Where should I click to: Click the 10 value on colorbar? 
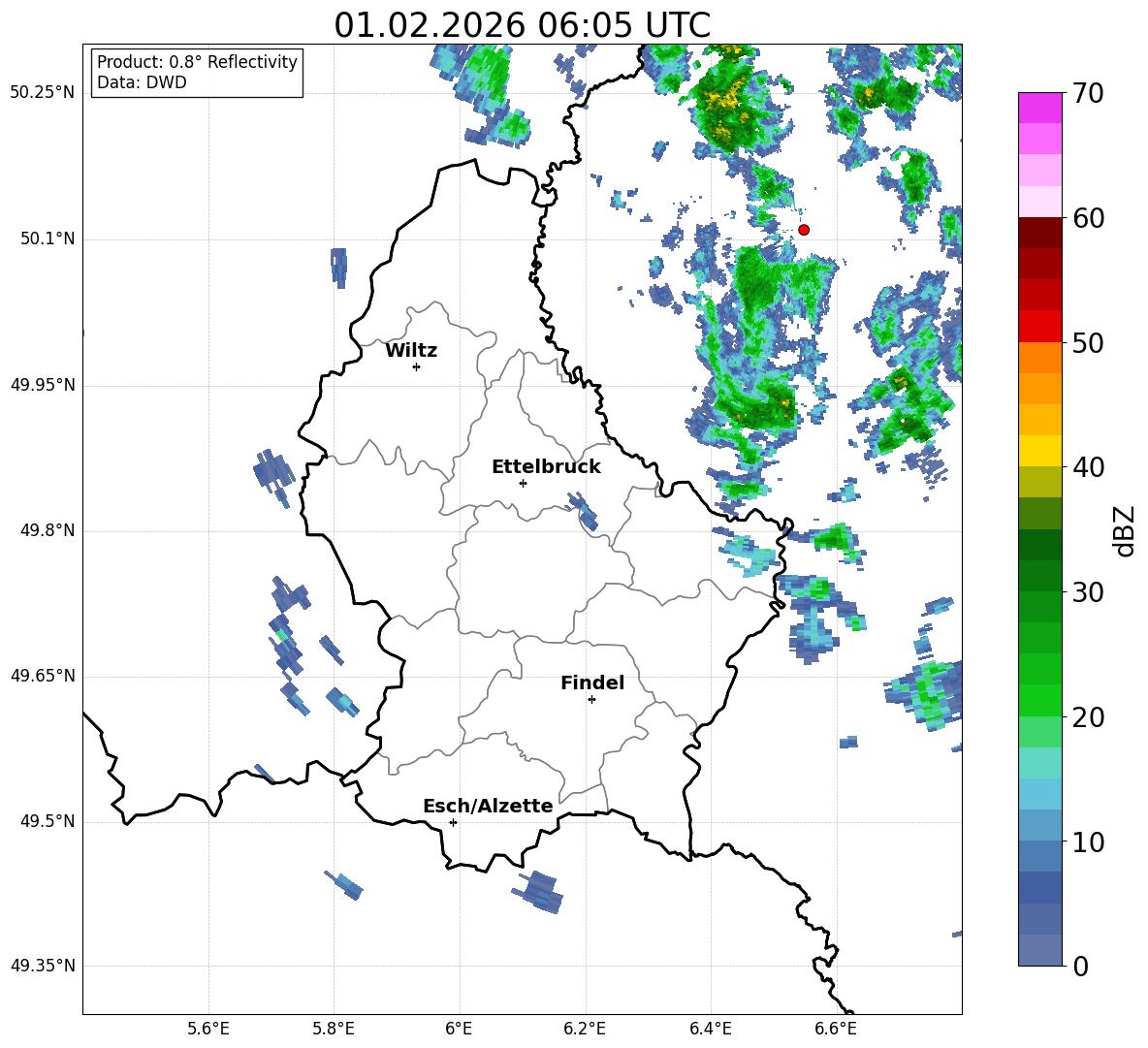1089,842
